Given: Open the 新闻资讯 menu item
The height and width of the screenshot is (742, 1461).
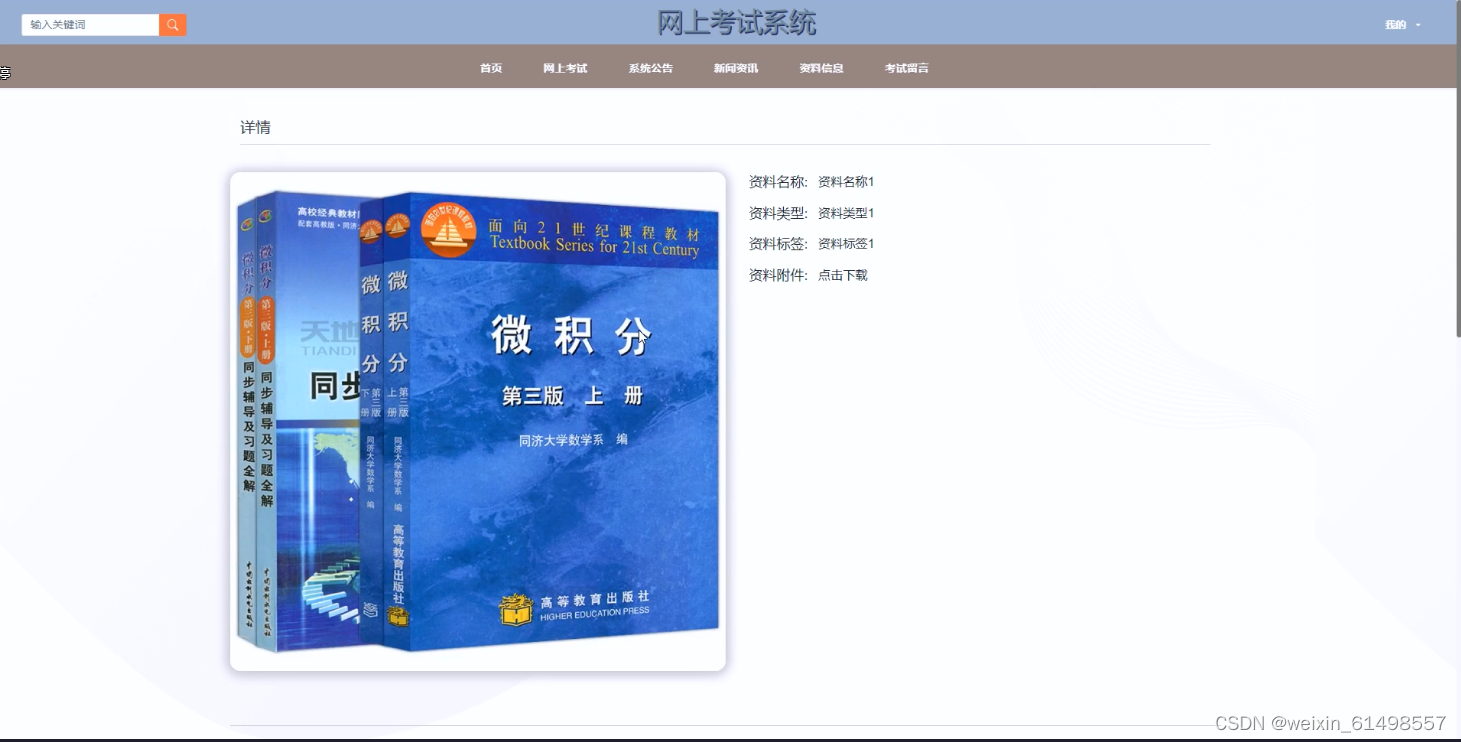Looking at the screenshot, I should coord(736,68).
